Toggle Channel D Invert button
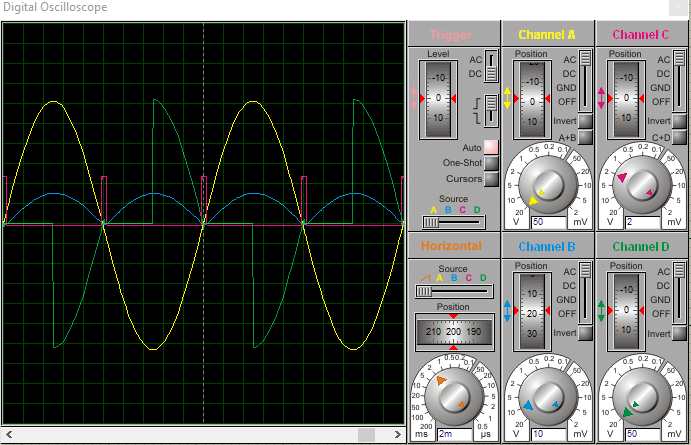 (679, 333)
